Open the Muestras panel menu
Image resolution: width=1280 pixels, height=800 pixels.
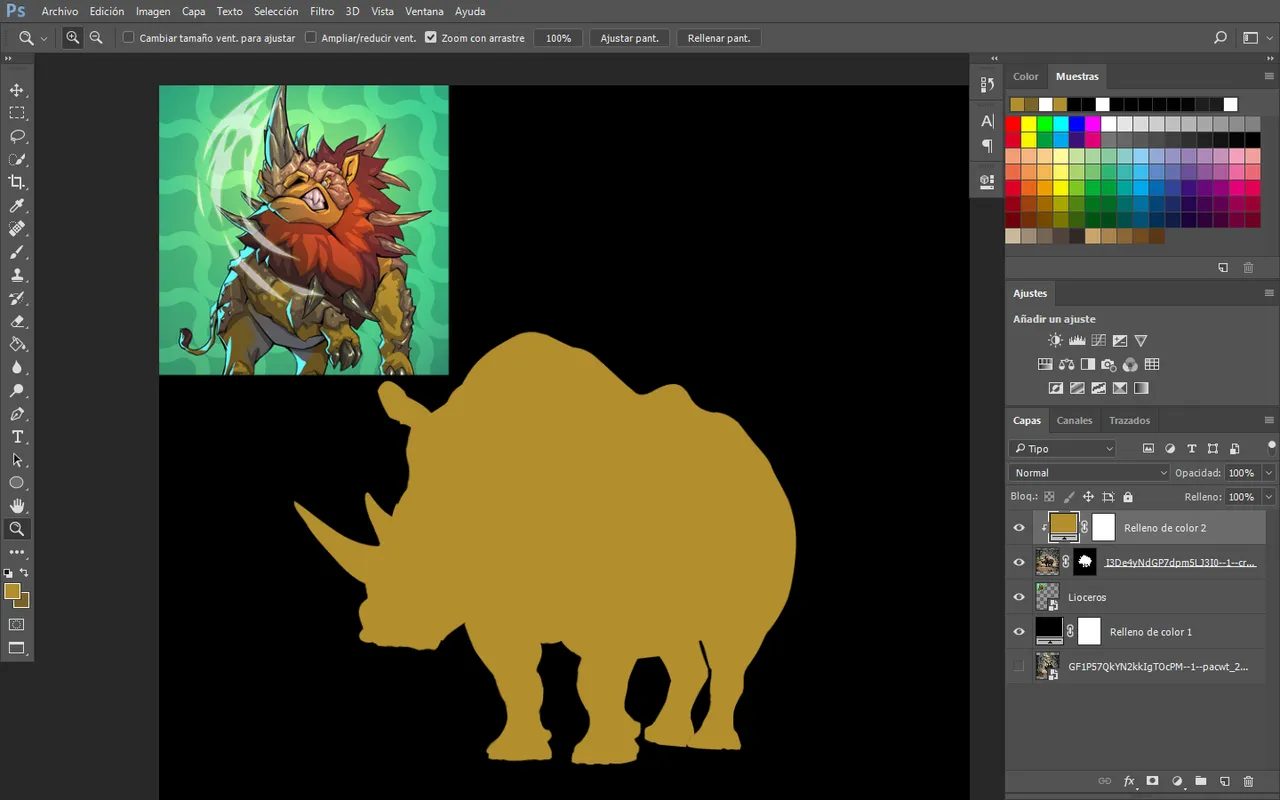coord(1269,76)
